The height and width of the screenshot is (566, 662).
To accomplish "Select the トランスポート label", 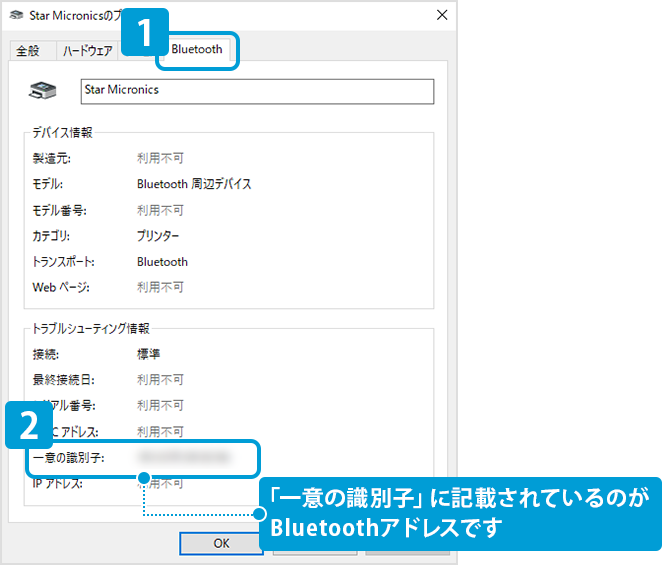I will tap(63, 262).
